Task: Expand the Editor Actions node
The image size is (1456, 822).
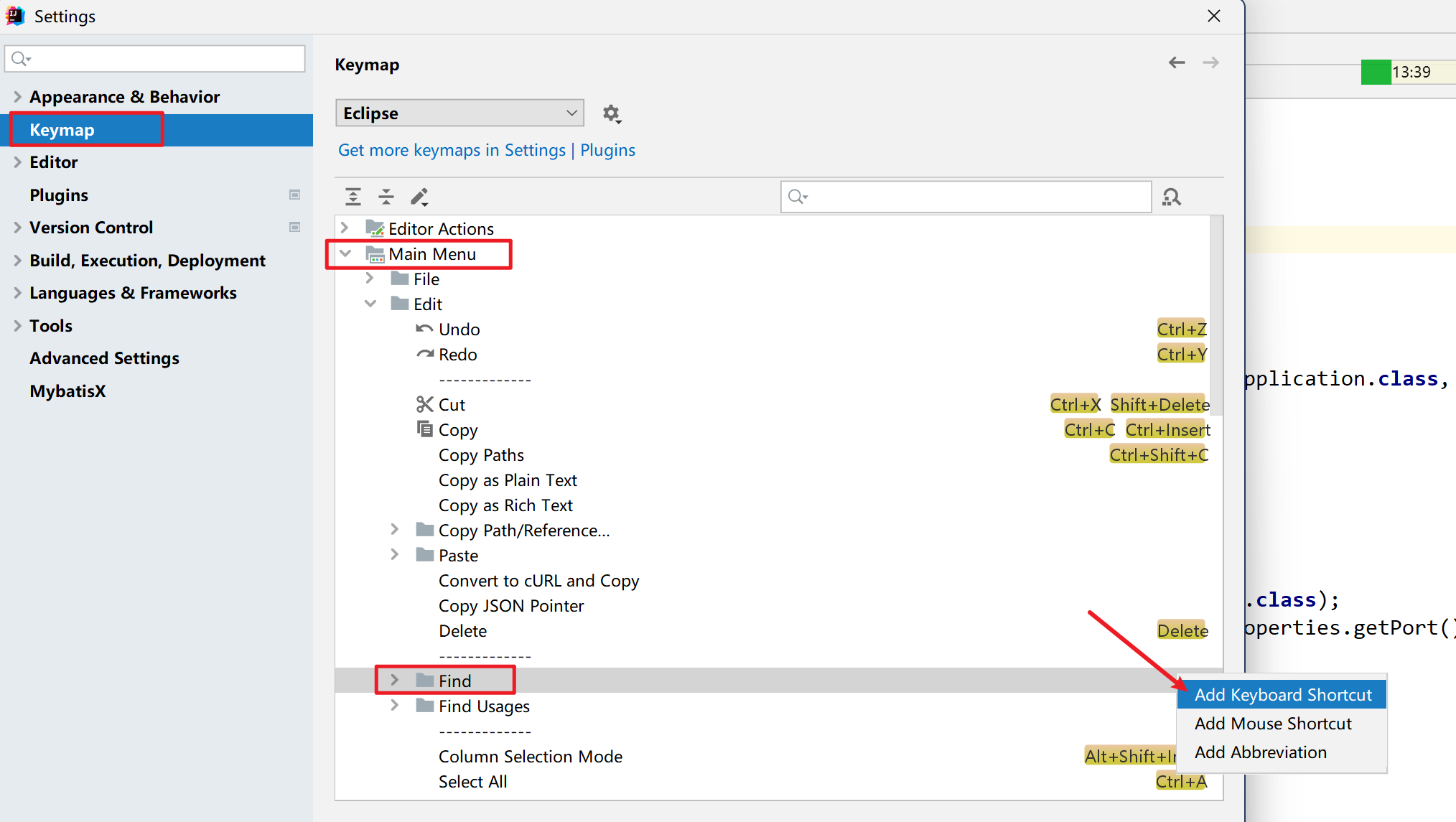Action: pyautogui.click(x=345, y=228)
